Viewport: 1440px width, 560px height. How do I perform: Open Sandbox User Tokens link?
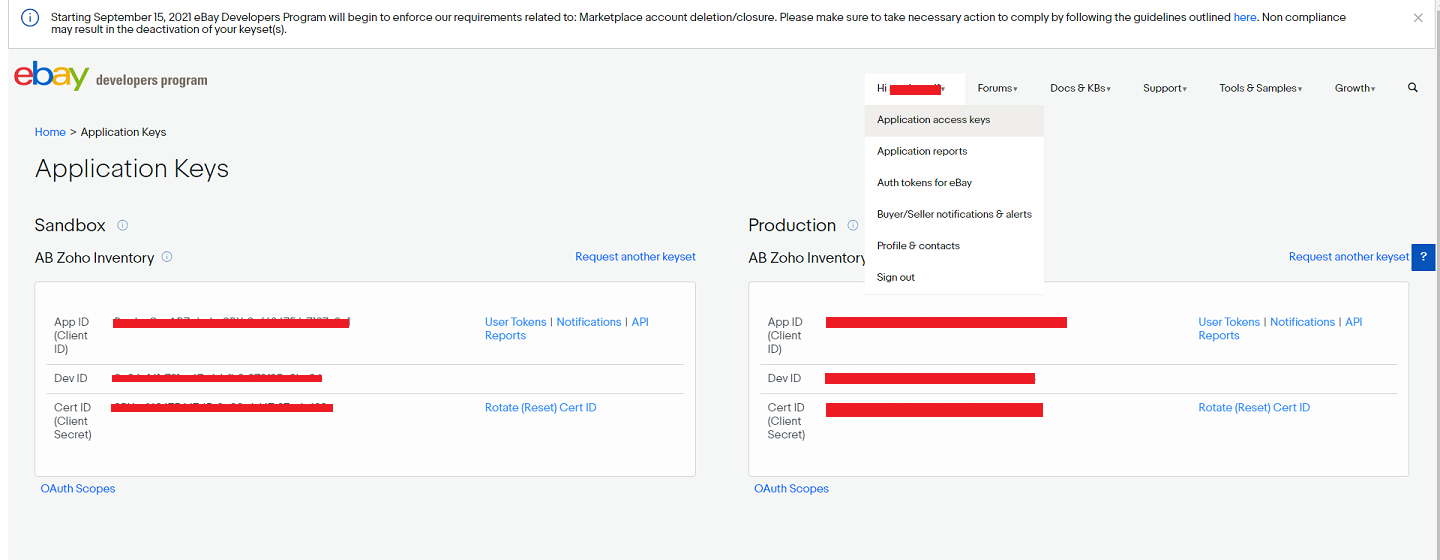[515, 322]
